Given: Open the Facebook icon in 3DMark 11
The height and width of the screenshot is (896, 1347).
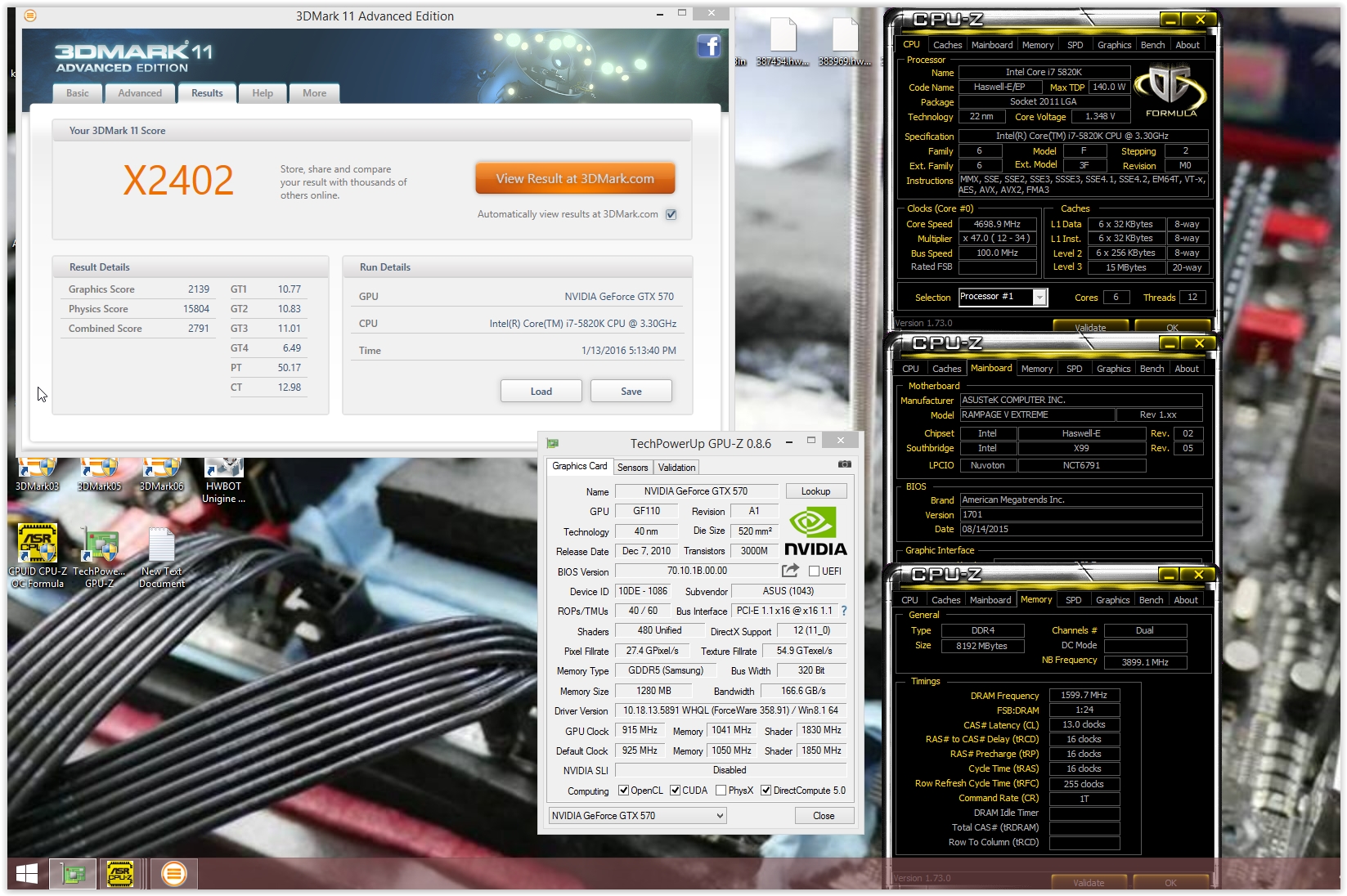Looking at the screenshot, I should [708, 46].
